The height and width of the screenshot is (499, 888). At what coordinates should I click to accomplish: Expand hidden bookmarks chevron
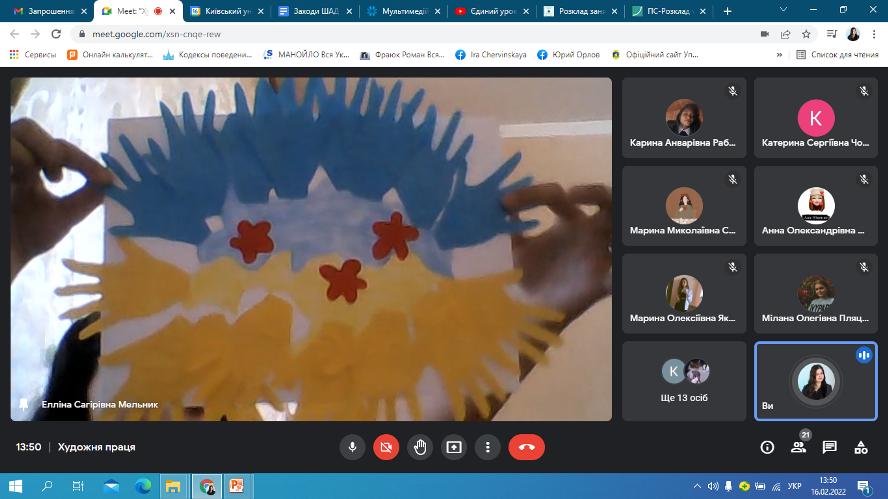(779, 55)
